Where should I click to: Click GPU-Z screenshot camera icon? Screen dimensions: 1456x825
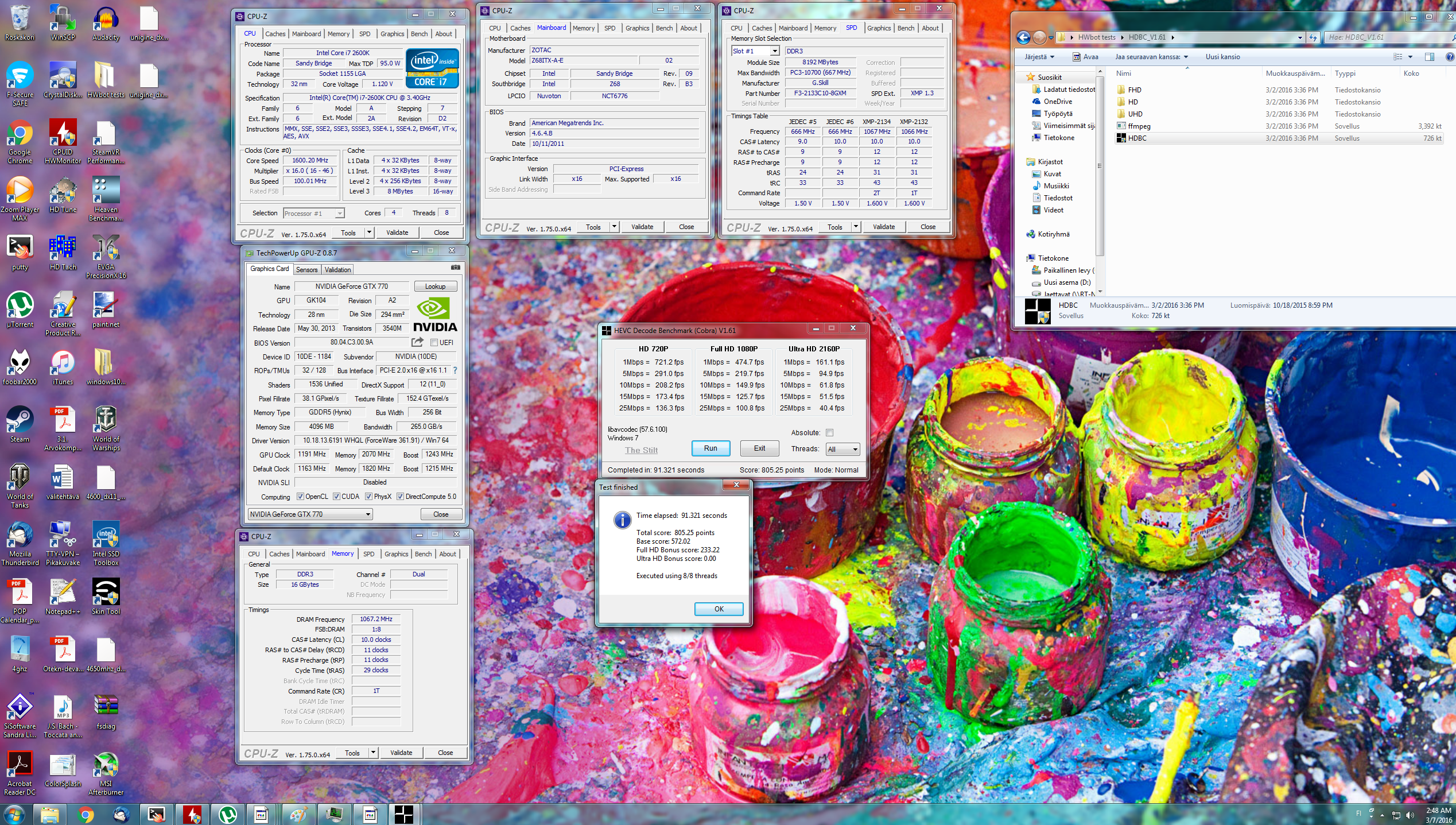(455, 268)
